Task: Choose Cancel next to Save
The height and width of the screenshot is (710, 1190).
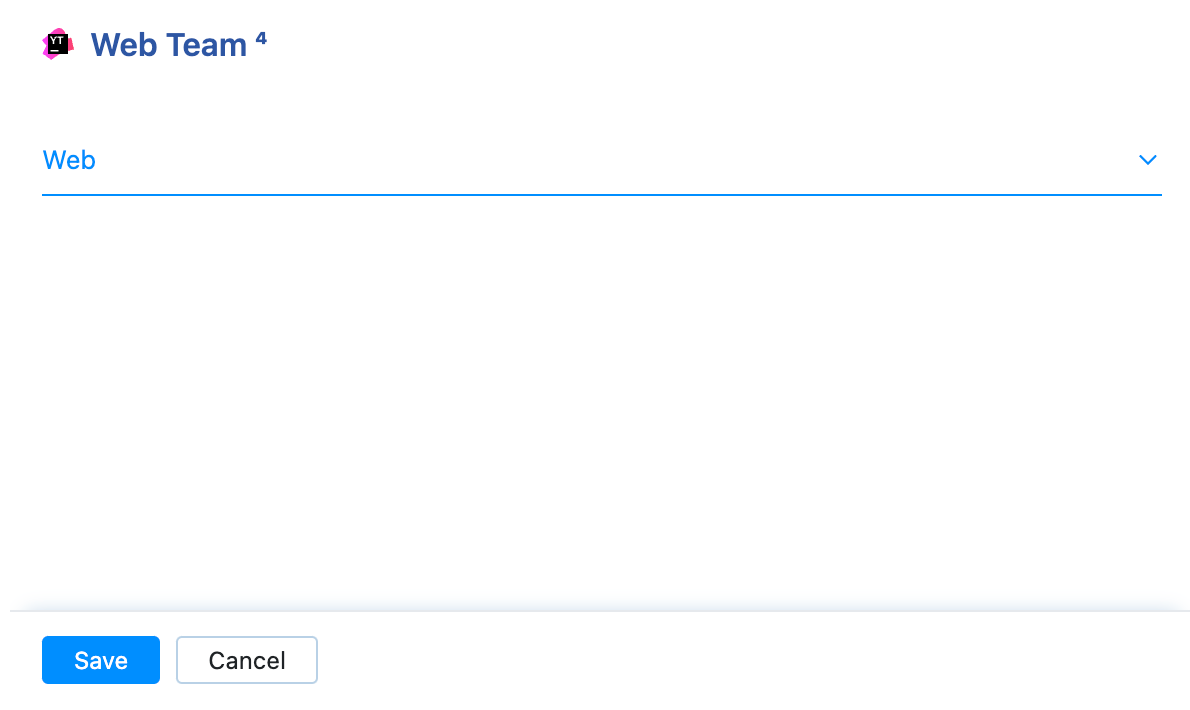Action: point(247,660)
